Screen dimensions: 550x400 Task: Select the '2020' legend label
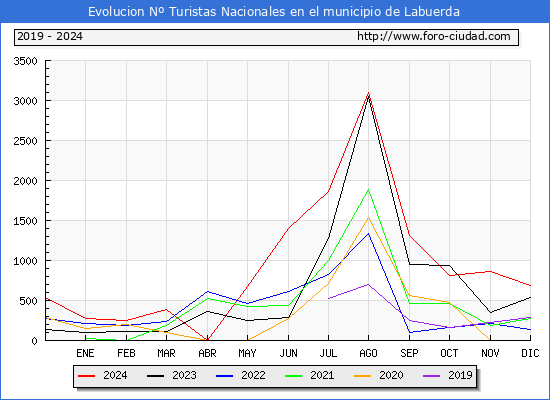point(391,375)
